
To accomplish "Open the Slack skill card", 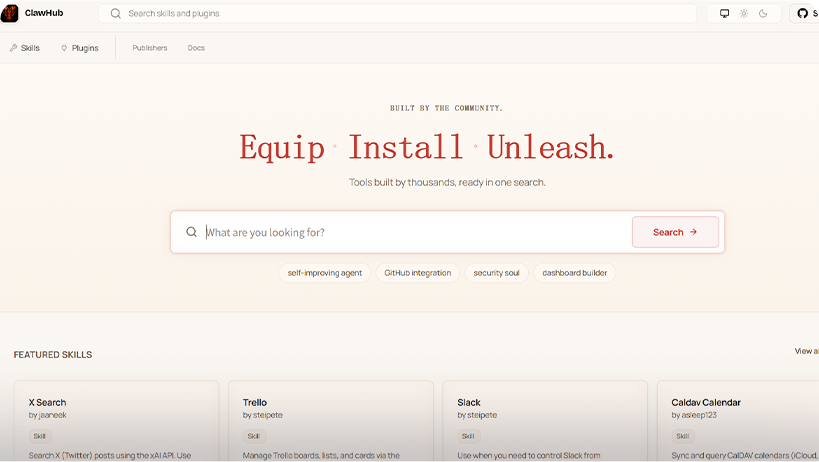I will click(x=545, y=421).
